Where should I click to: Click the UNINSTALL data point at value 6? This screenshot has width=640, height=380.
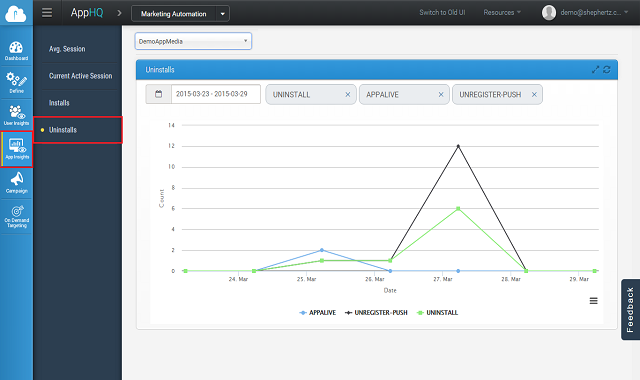click(x=458, y=209)
